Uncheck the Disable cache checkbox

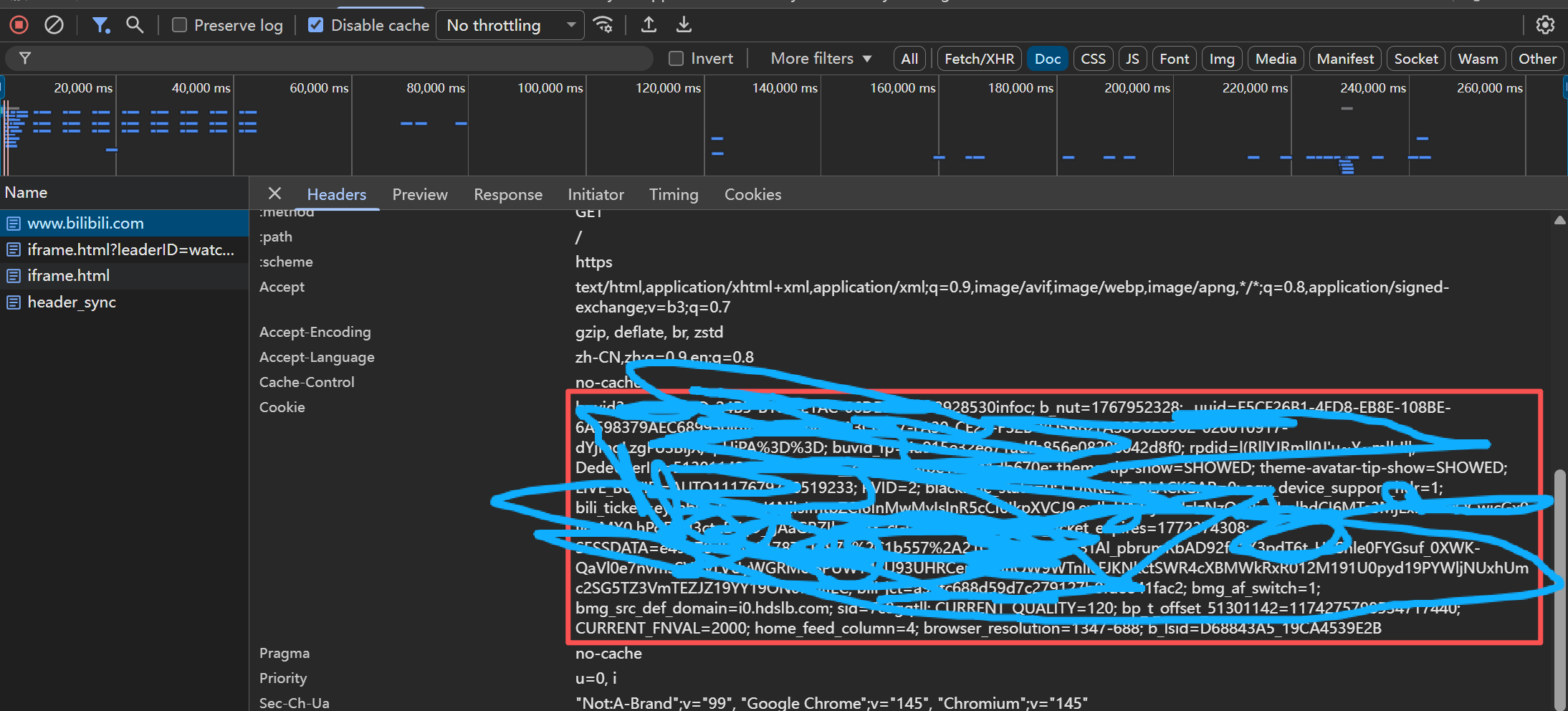pyautogui.click(x=315, y=25)
